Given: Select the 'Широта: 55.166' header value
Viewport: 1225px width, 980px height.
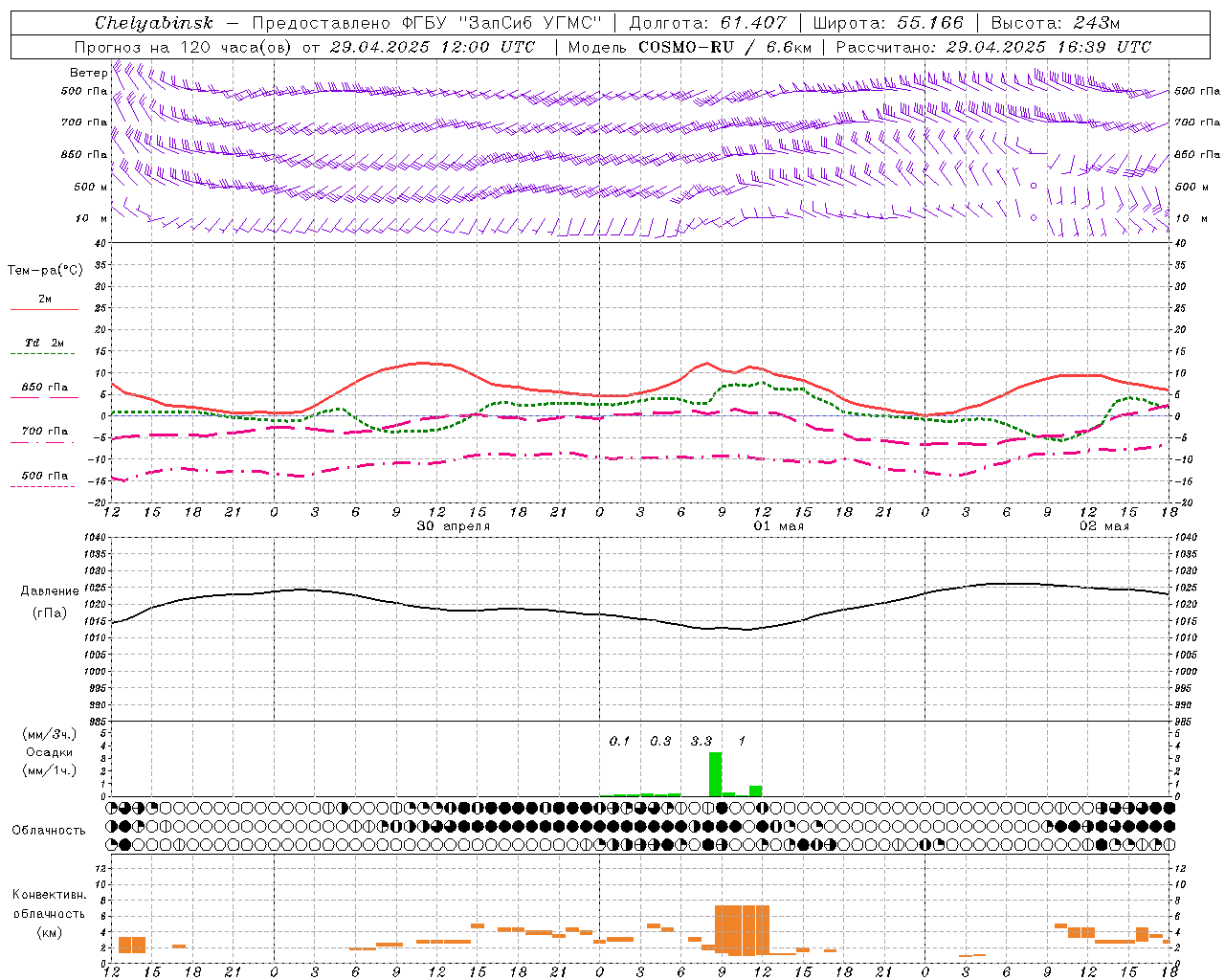Looking at the screenshot, I should pyautogui.click(x=887, y=23).
